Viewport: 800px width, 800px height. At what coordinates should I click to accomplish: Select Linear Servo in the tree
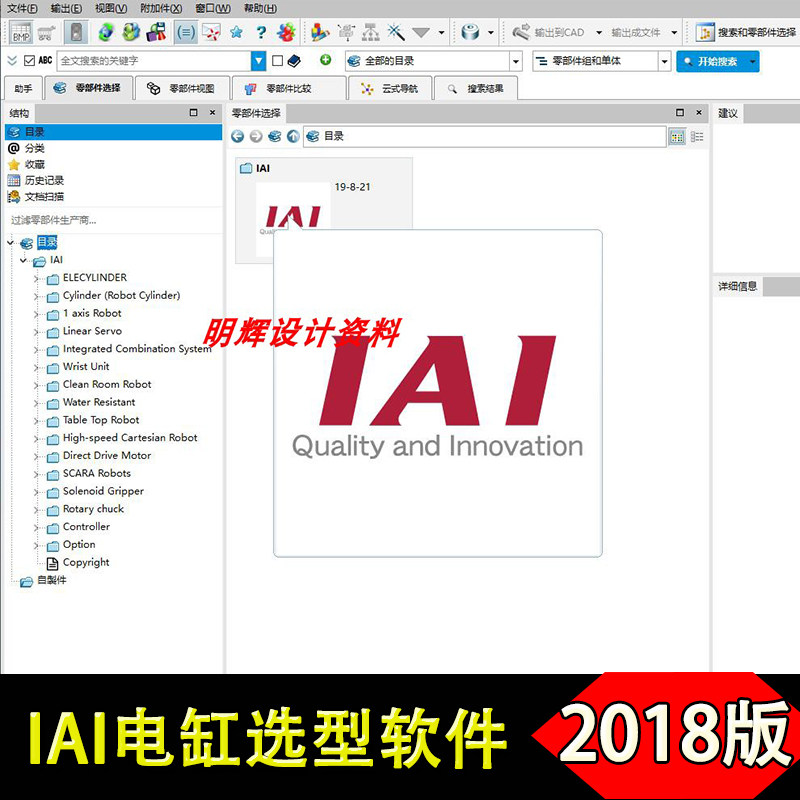[x=92, y=331]
